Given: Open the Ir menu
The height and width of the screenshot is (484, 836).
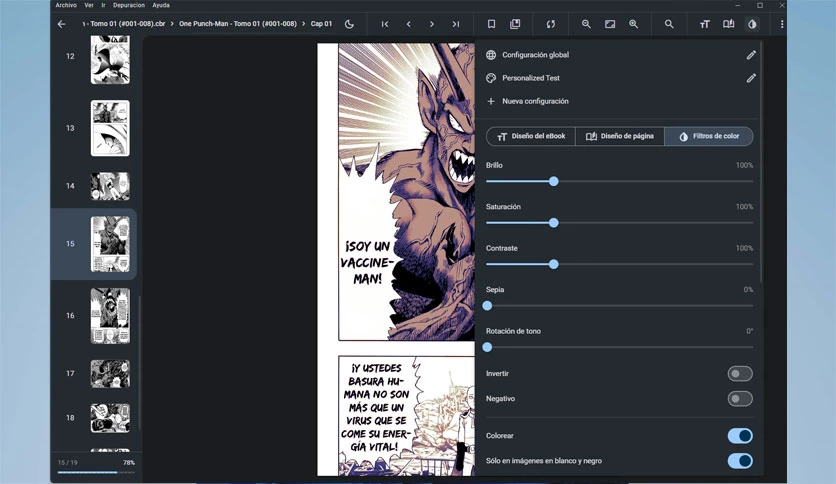Looking at the screenshot, I should click(103, 5).
